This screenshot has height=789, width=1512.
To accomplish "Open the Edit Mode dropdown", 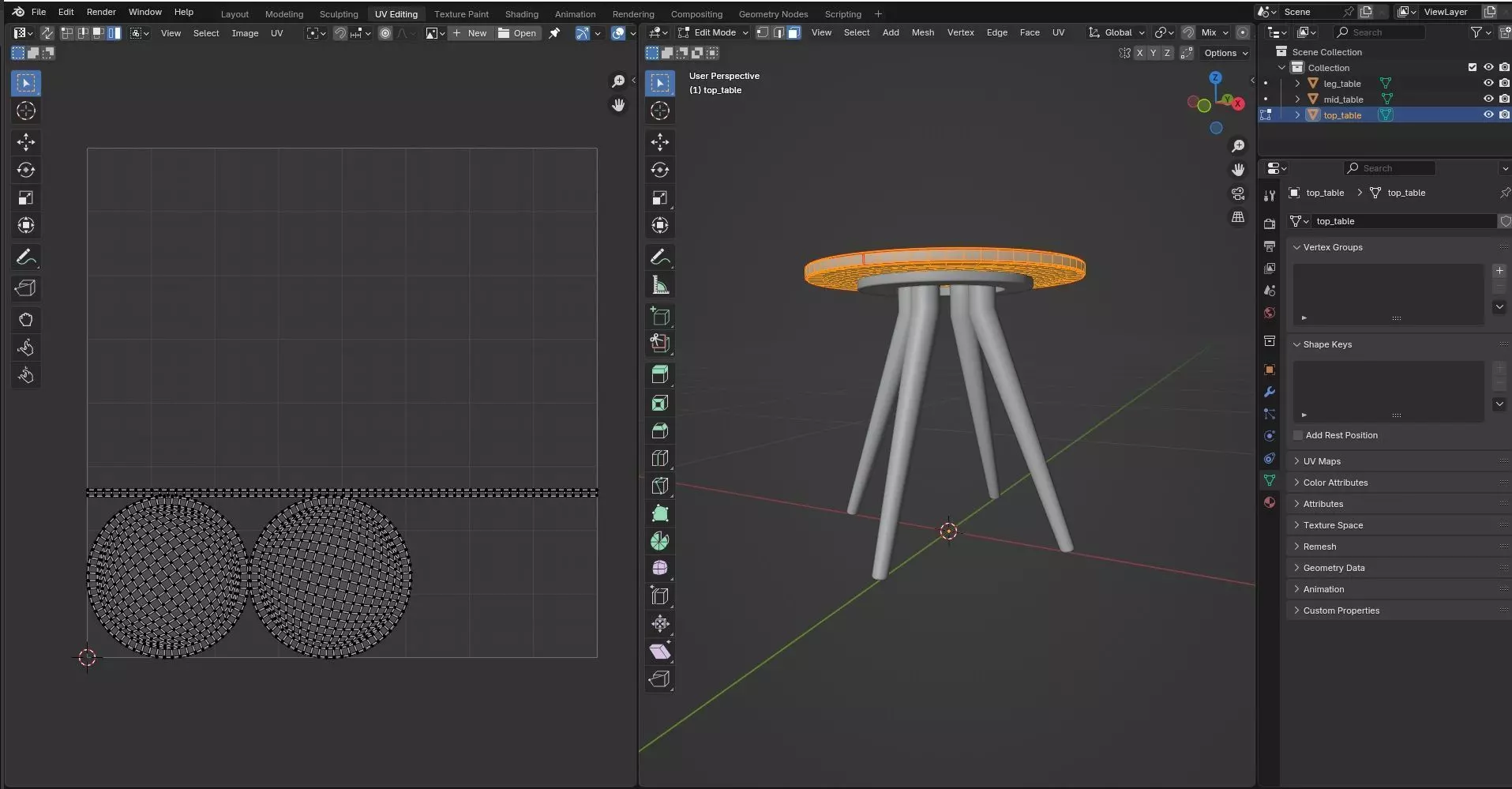I will (x=713, y=32).
